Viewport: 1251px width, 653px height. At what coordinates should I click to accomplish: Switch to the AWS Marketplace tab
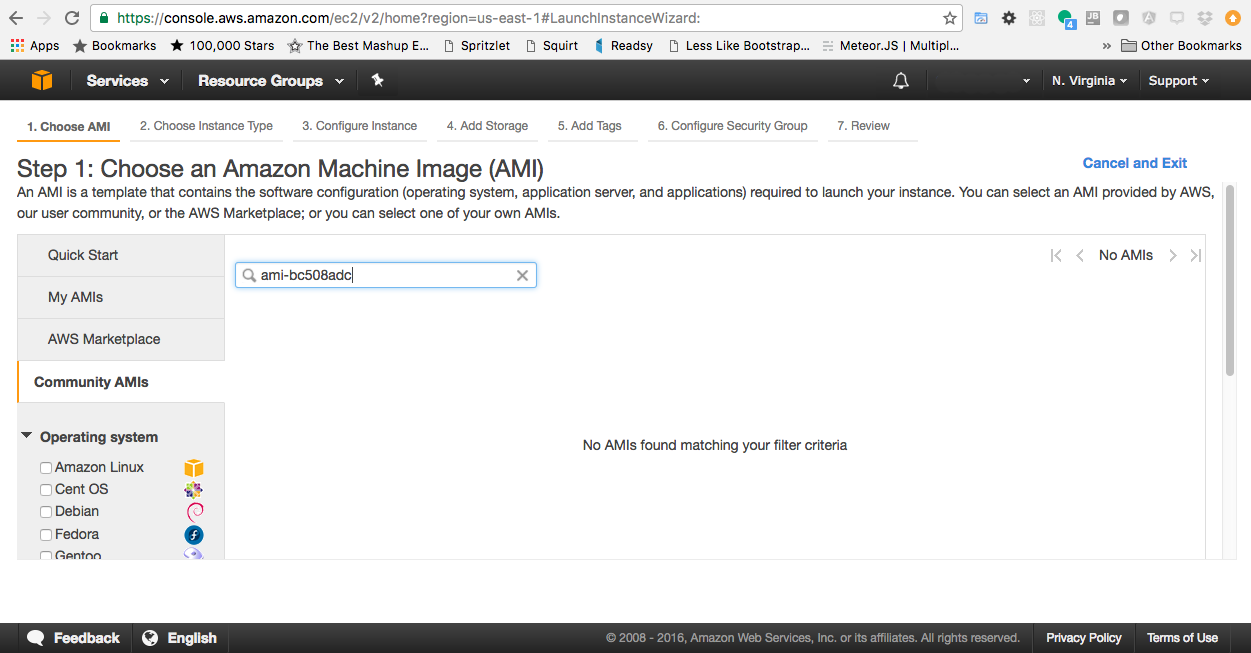click(x=104, y=339)
